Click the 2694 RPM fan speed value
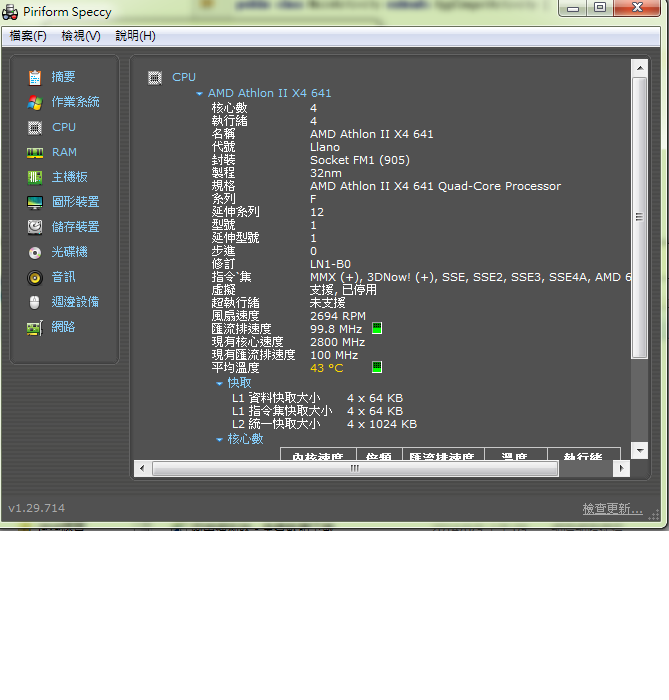The image size is (669, 700). pyautogui.click(x=338, y=316)
